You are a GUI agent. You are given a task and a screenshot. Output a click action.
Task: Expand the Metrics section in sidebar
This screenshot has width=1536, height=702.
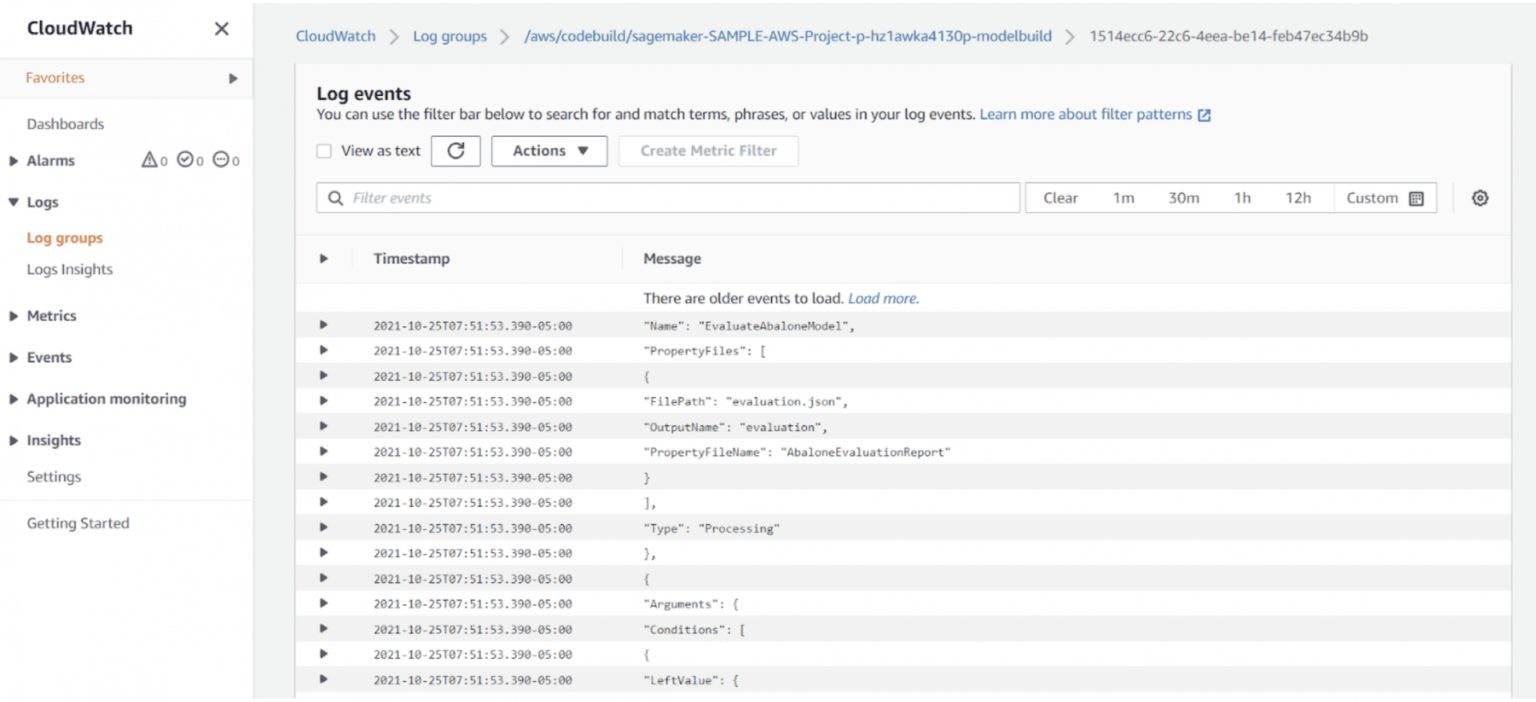pyautogui.click(x=14, y=316)
